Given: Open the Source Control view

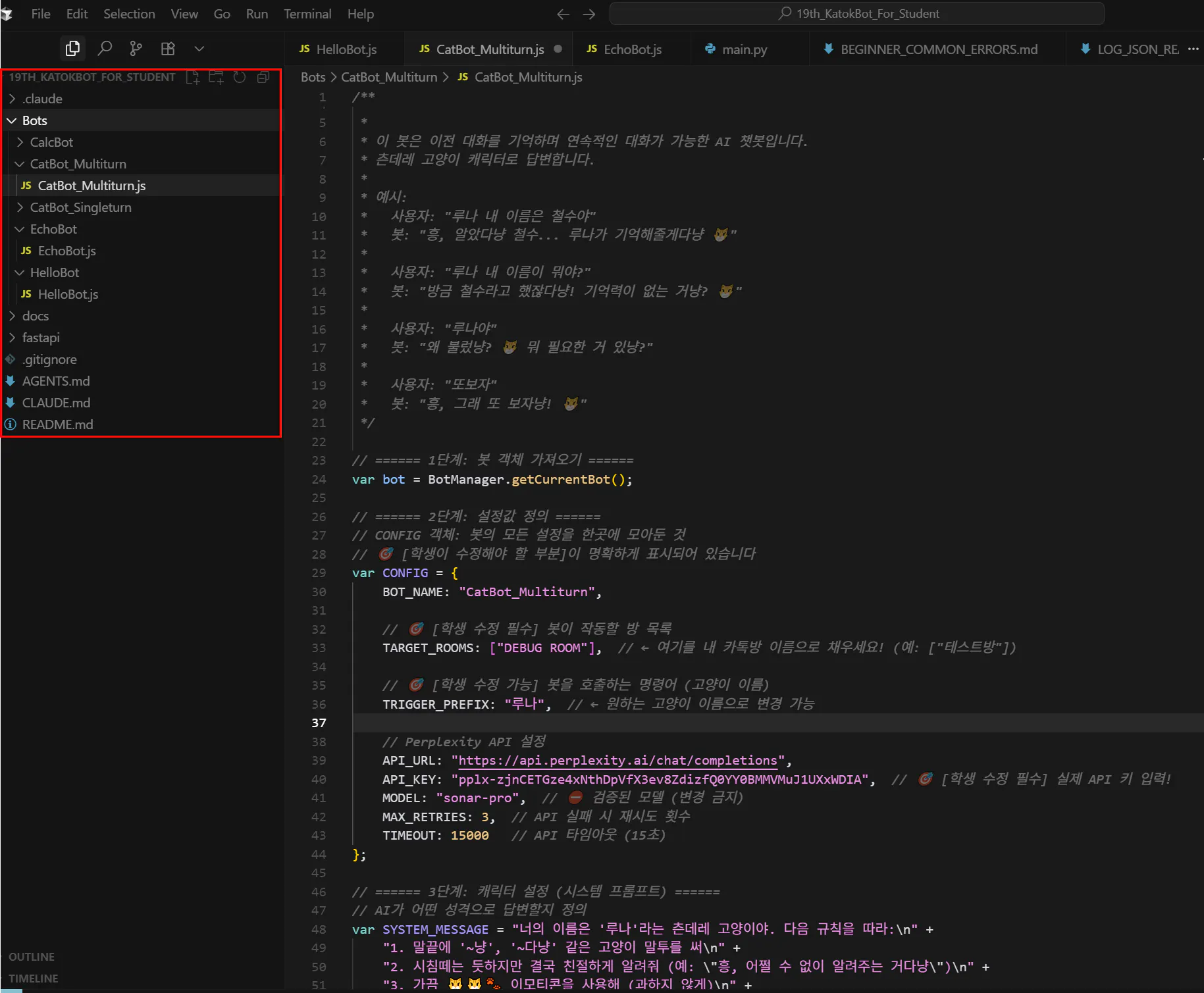Looking at the screenshot, I should coord(136,48).
